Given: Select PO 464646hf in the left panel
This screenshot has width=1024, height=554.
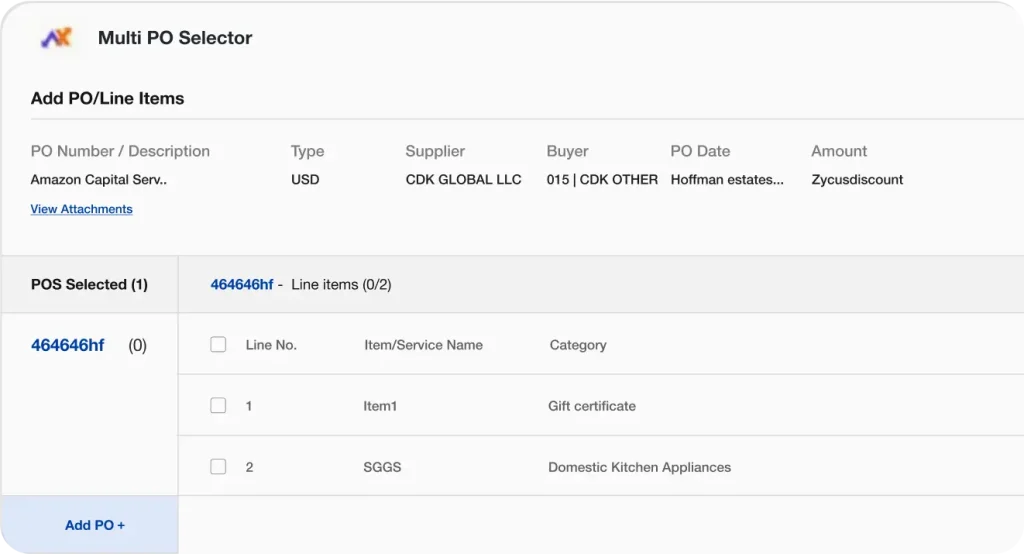Looking at the screenshot, I should coord(68,346).
